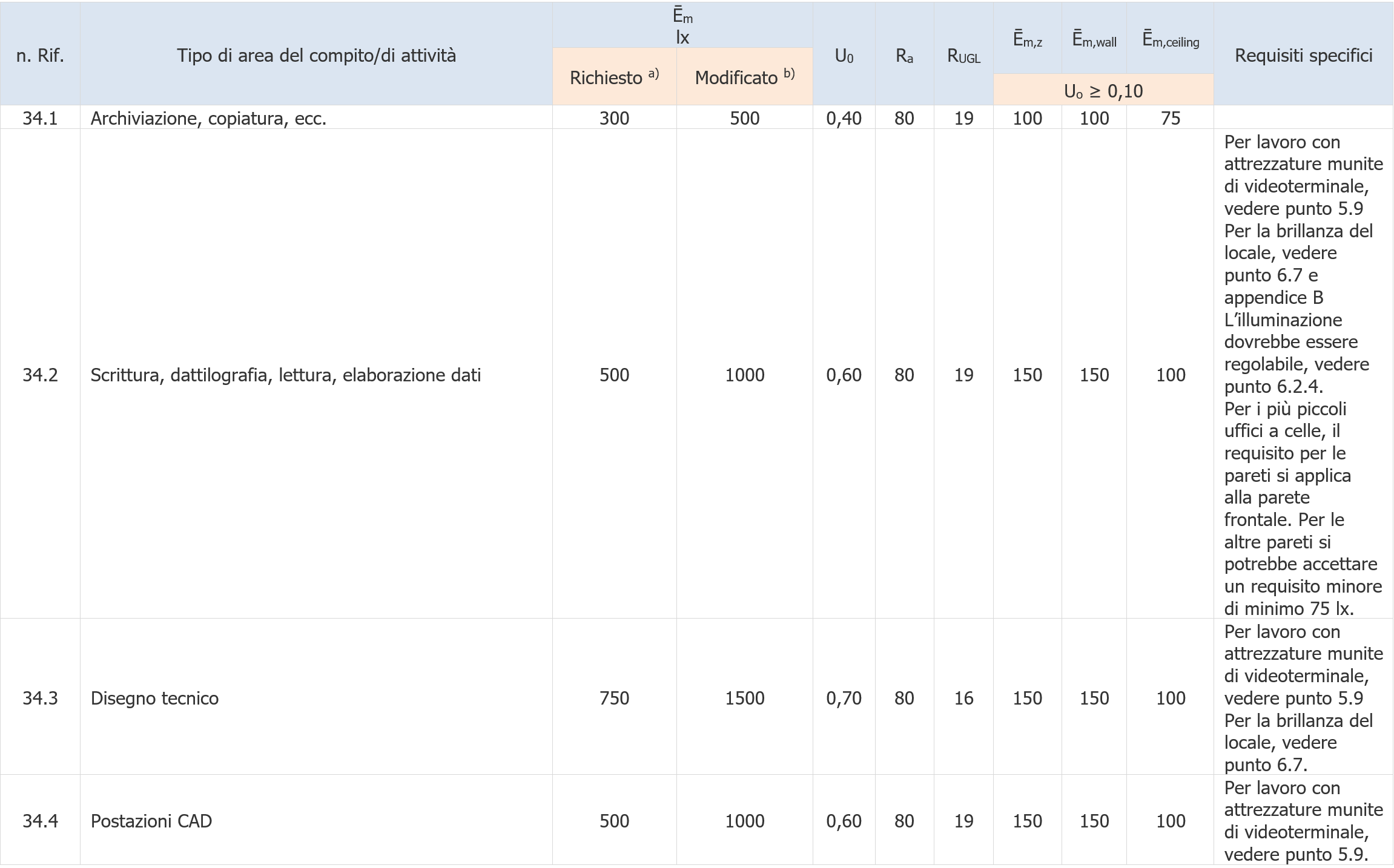Click the RUGL column header
The image size is (1394, 868).
pyautogui.click(x=963, y=56)
